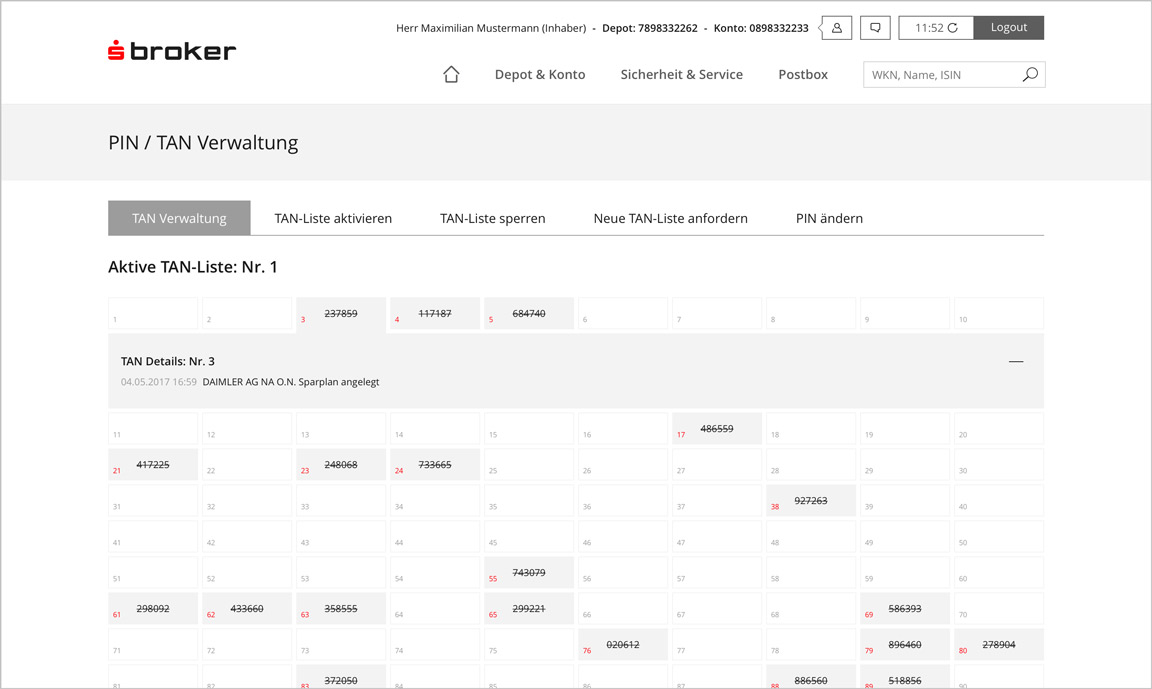1152x689 pixels.
Task: Select used TAN 69 with code 586393
Action: pyautogui.click(x=905, y=609)
